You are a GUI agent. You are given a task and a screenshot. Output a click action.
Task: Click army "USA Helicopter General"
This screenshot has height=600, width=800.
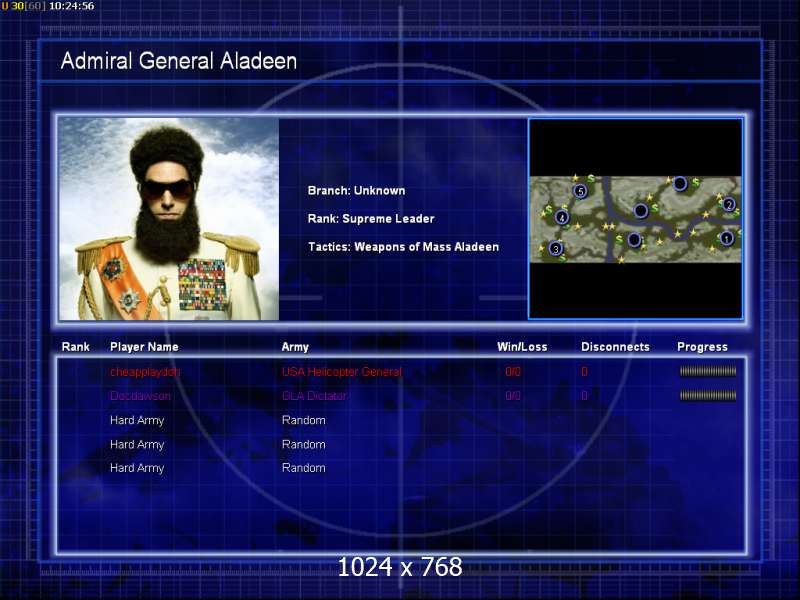(x=342, y=372)
